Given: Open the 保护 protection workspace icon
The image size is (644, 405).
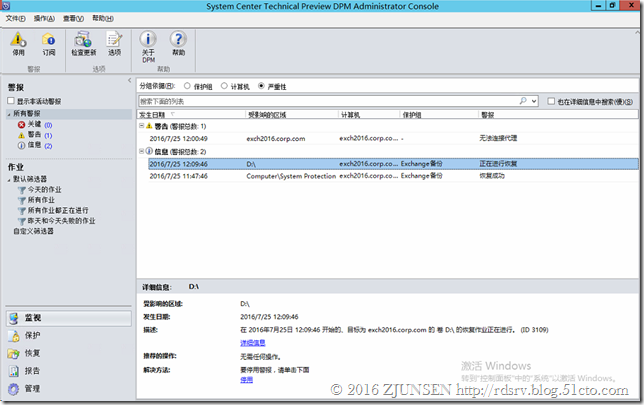Looking at the screenshot, I should point(14,336).
